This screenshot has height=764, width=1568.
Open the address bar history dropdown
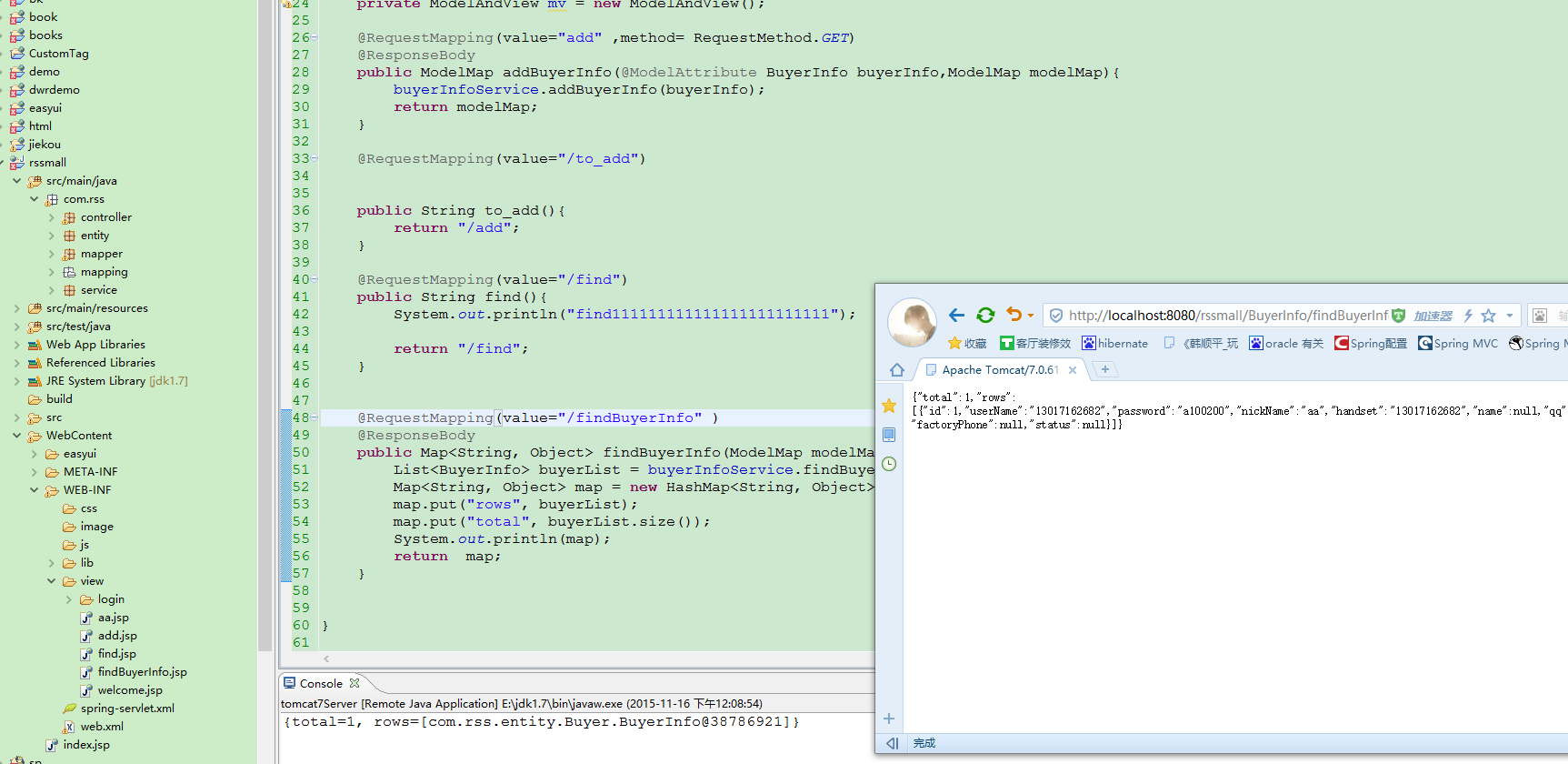1510,316
